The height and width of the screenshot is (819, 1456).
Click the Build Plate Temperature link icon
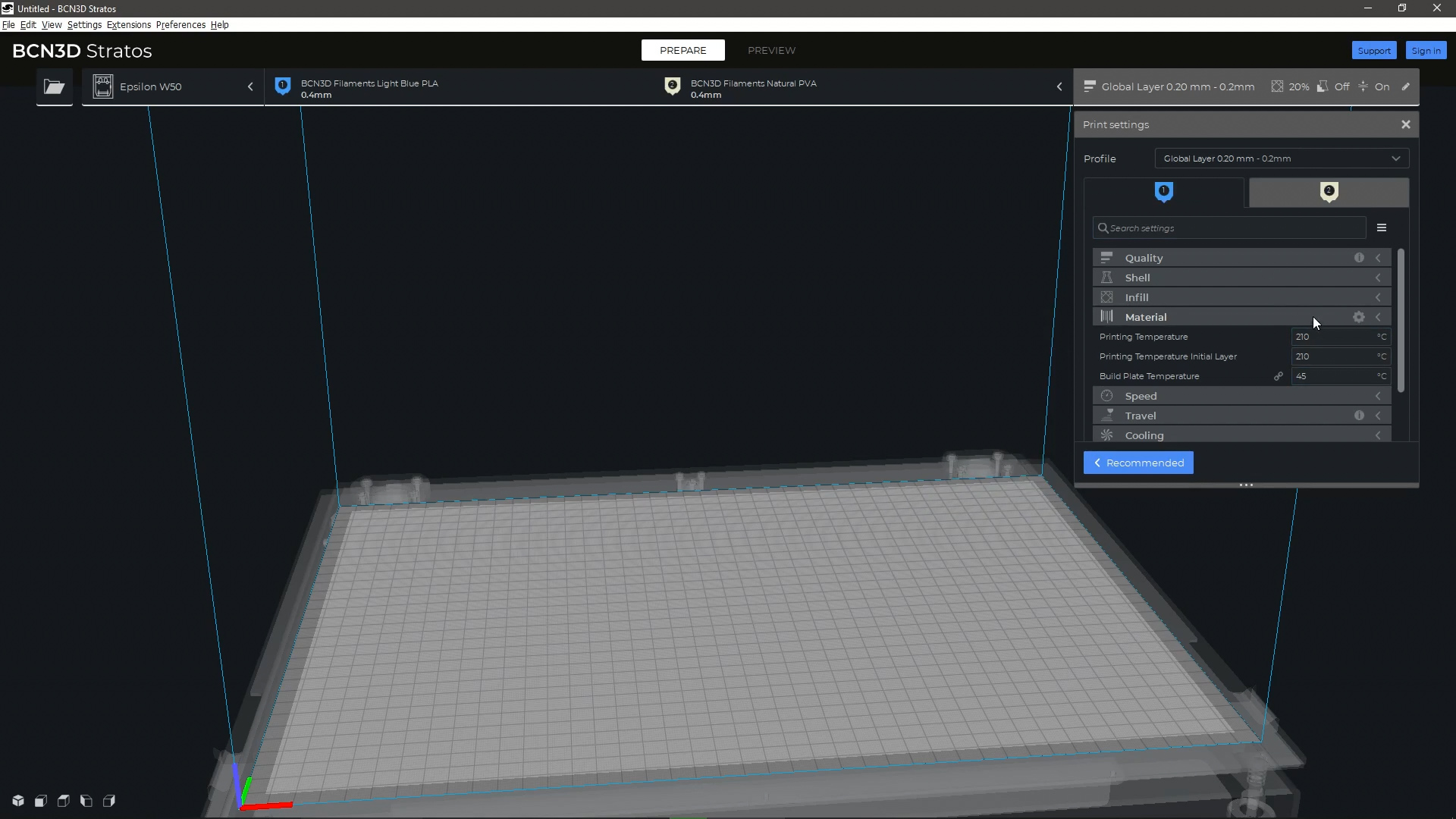[1279, 376]
